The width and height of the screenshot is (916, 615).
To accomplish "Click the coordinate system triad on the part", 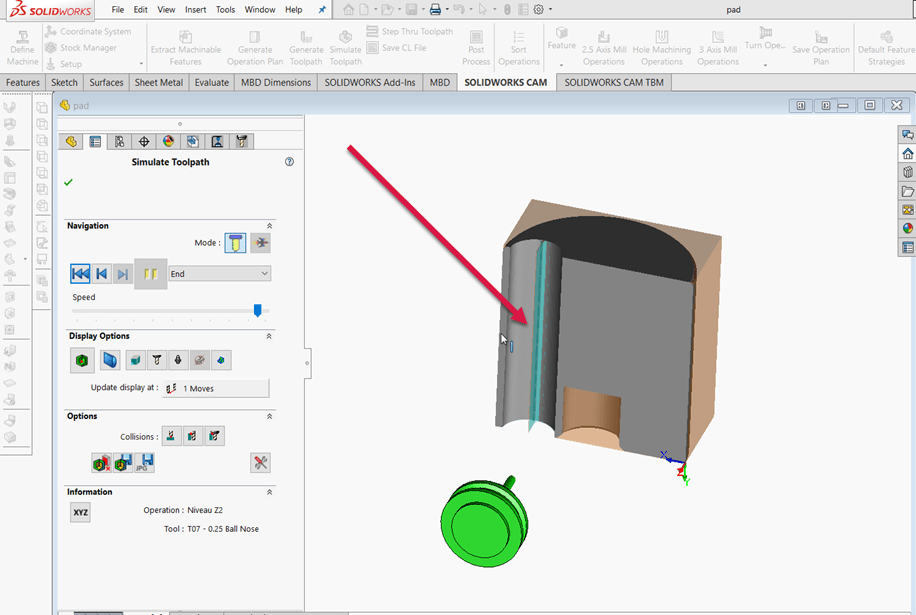I will tap(676, 467).
